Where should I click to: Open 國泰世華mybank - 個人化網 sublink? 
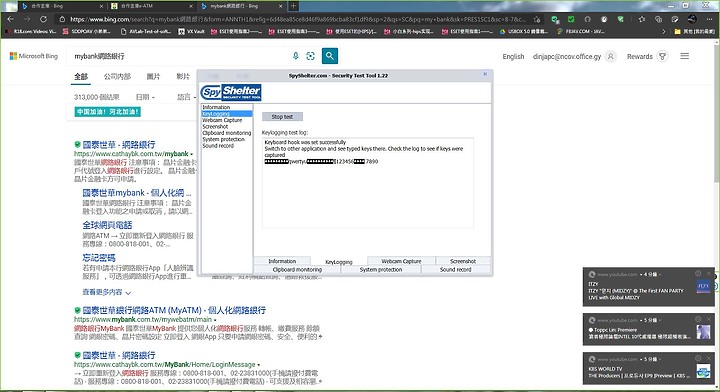tap(136, 193)
